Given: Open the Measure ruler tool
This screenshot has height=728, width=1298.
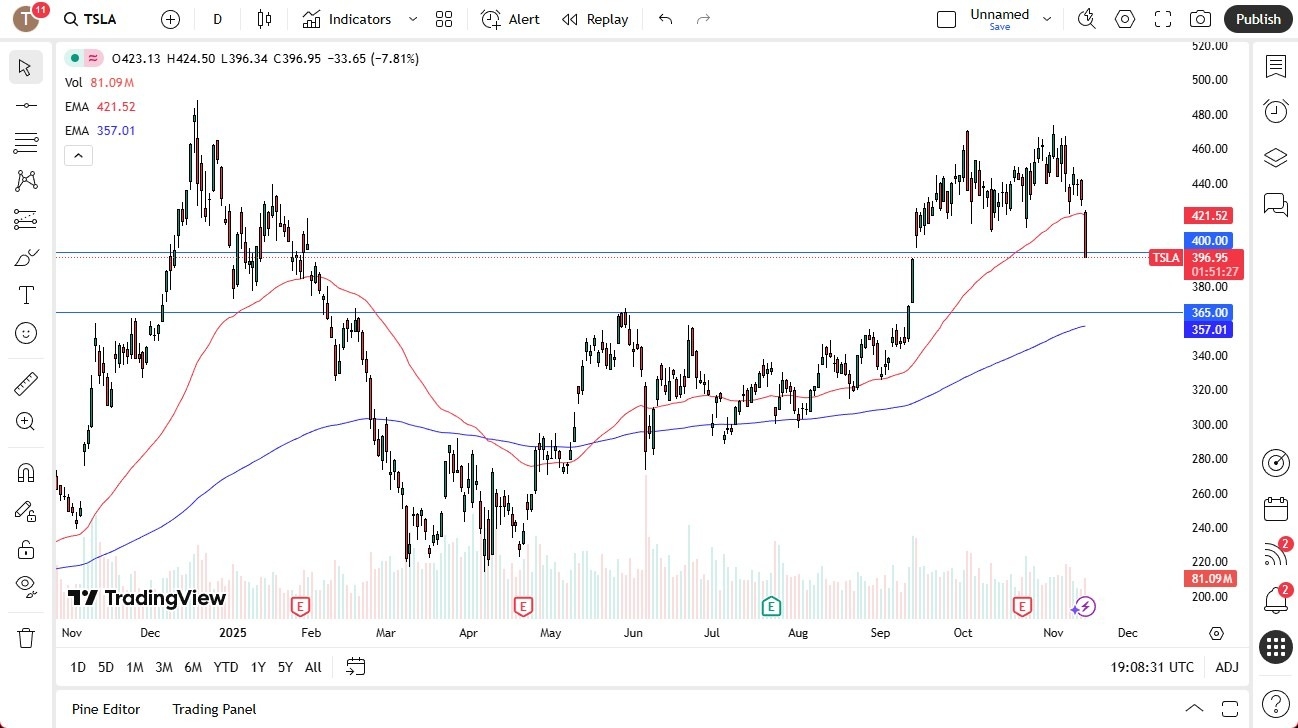Looking at the screenshot, I should pyautogui.click(x=25, y=383).
